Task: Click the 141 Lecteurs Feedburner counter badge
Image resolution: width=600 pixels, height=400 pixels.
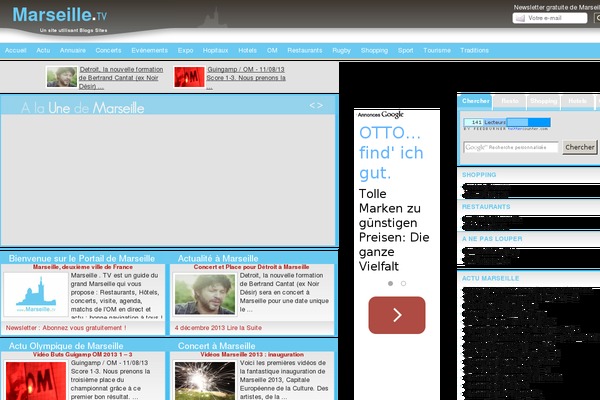Action: tap(507, 122)
